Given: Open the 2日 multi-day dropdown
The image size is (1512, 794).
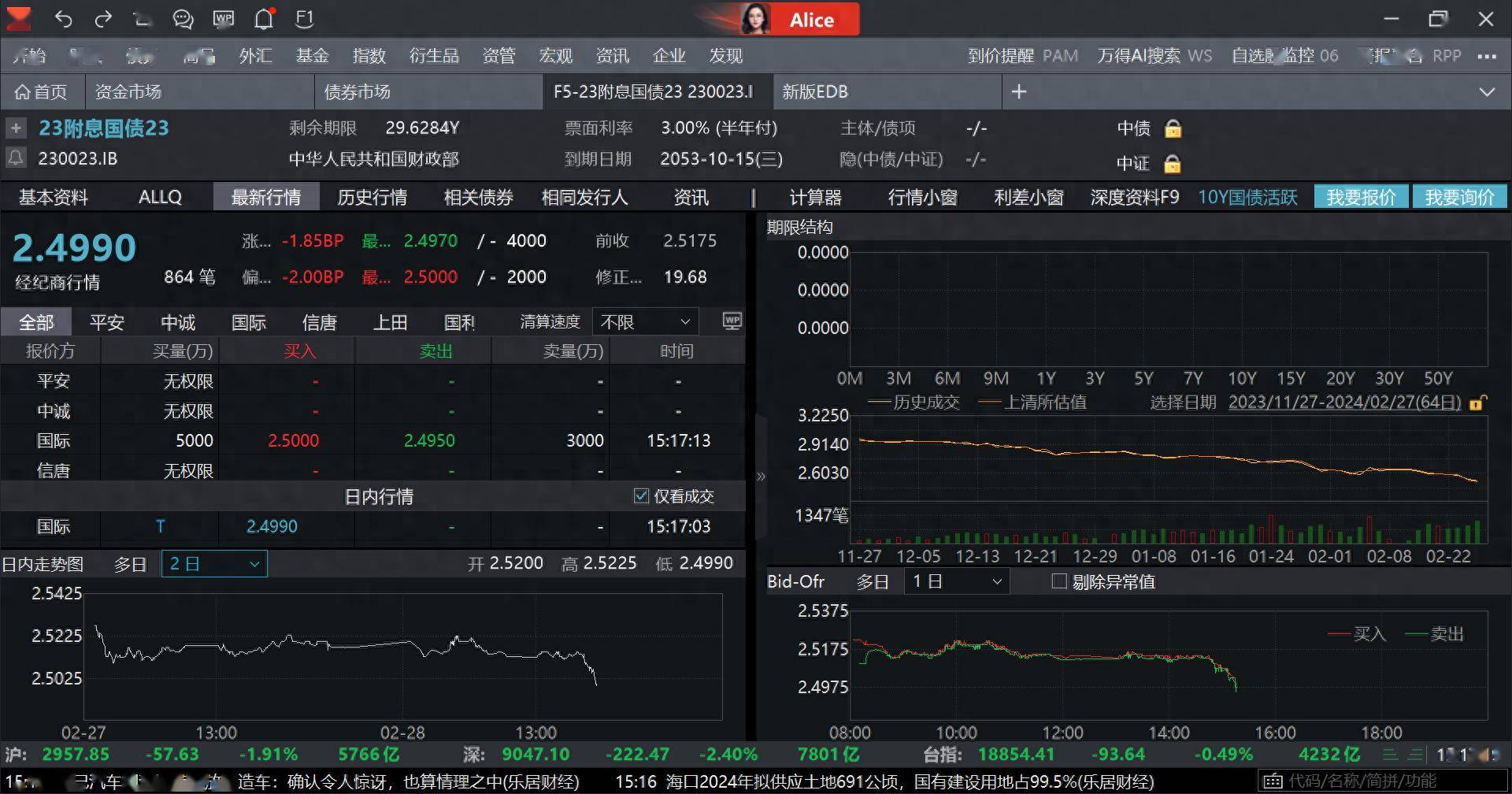Looking at the screenshot, I should click(214, 564).
